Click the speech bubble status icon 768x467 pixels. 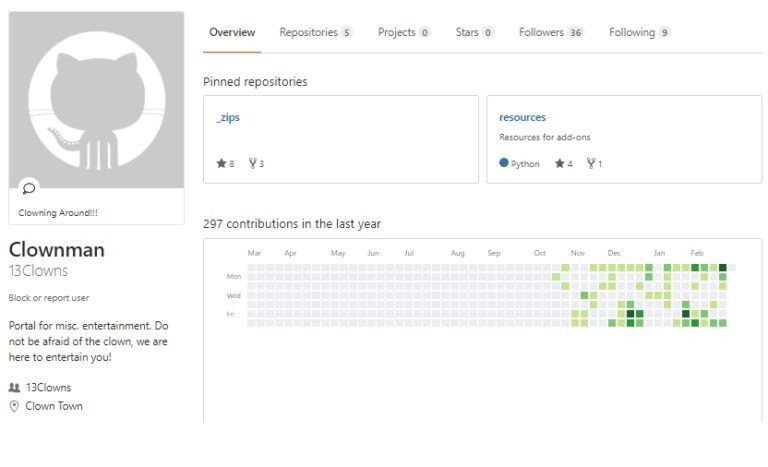click(29, 187)
